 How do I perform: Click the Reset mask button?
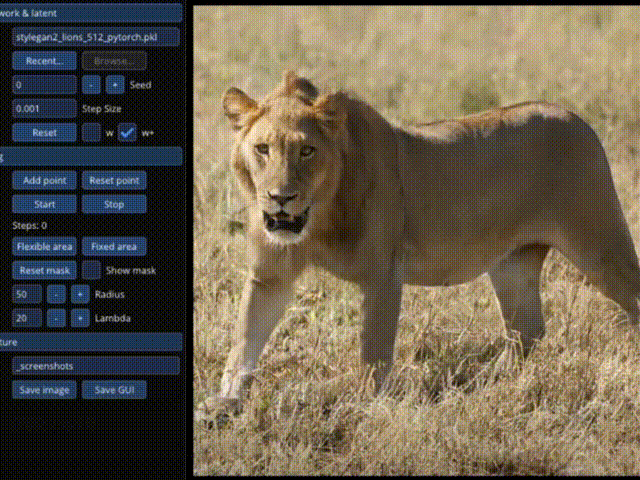(x=44, y=270)
